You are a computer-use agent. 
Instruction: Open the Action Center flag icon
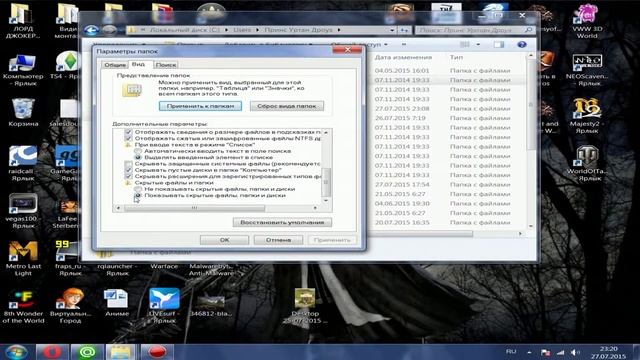(545, 352)
